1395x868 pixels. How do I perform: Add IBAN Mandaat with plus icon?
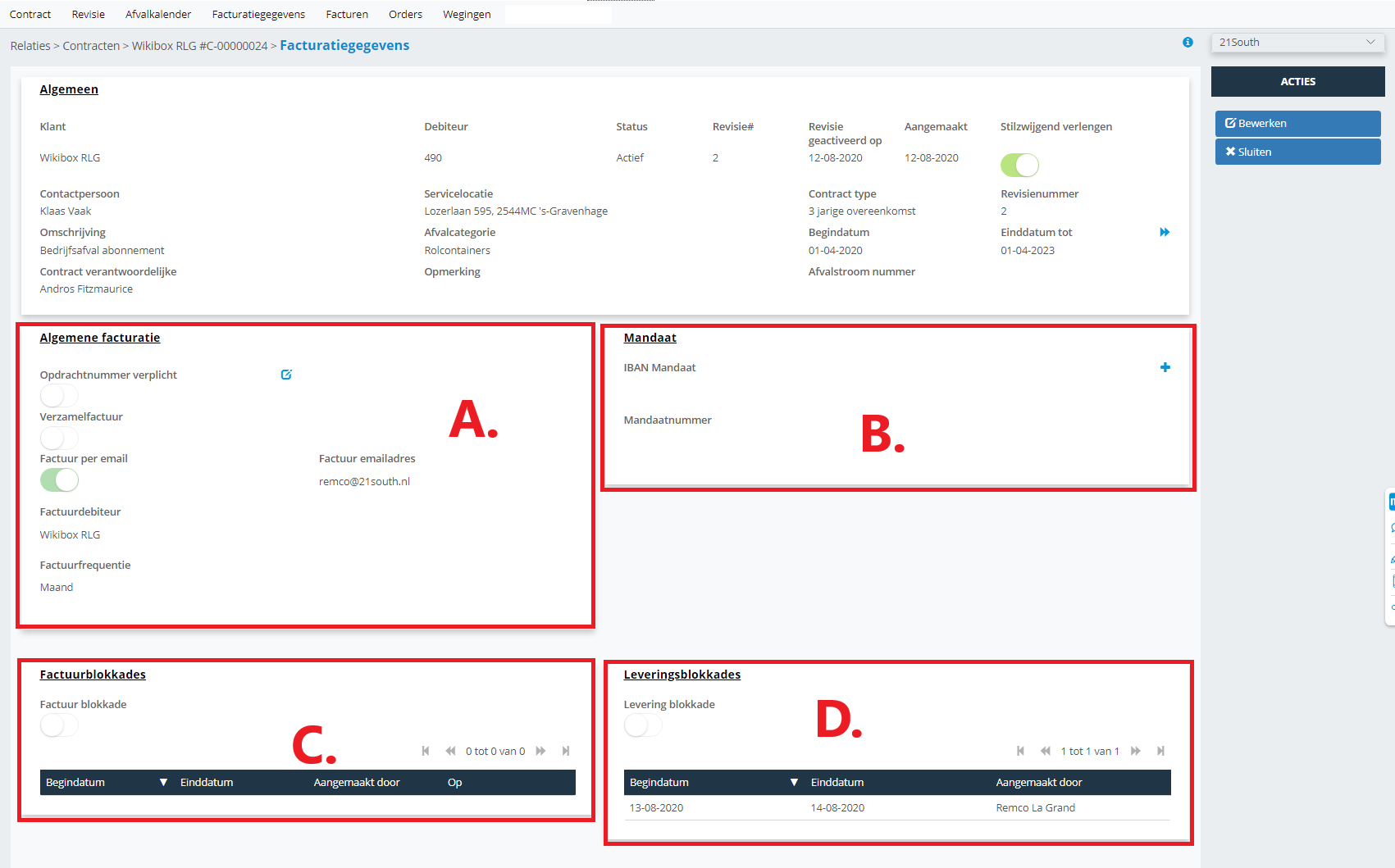[1165, 367]
